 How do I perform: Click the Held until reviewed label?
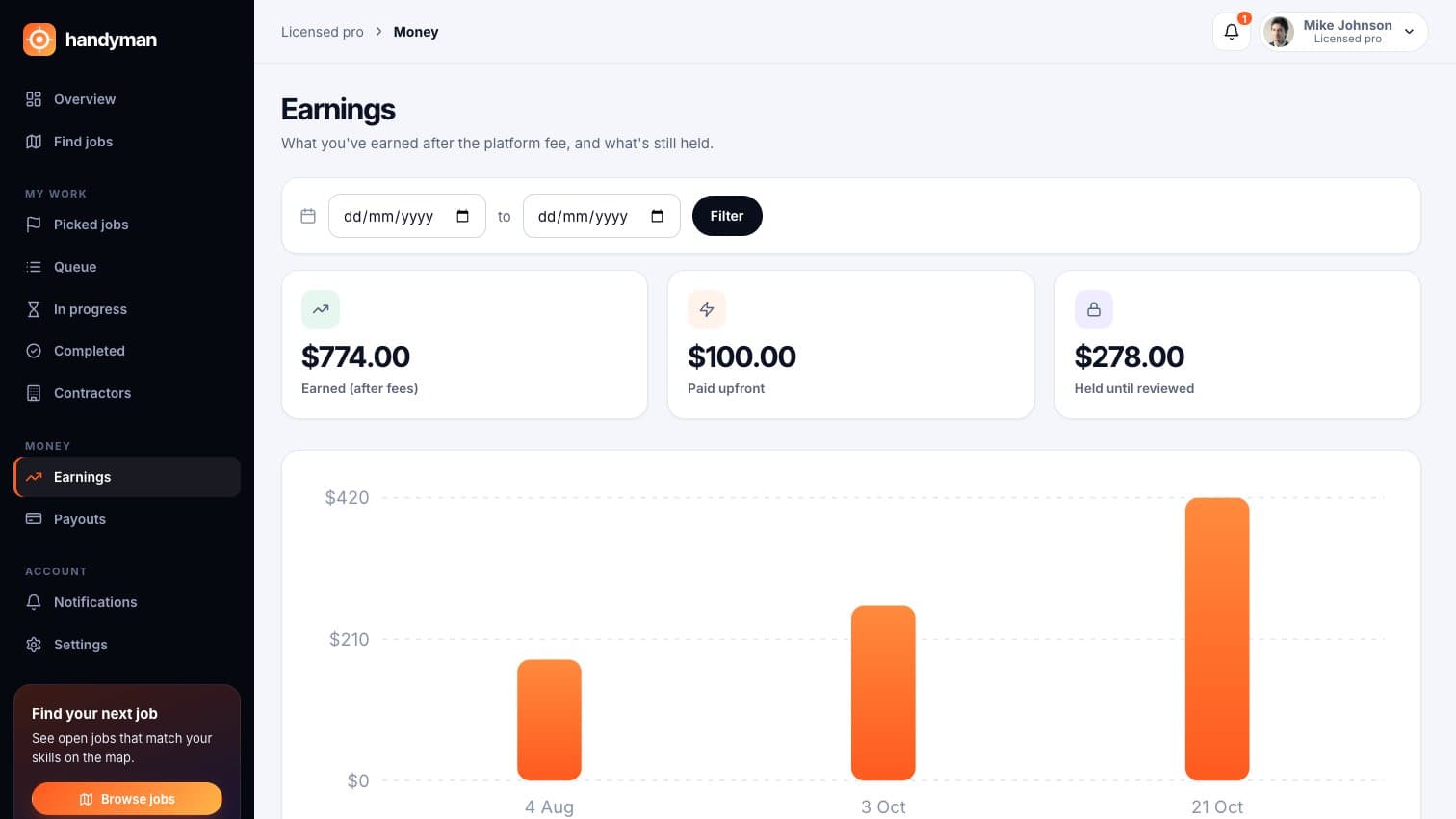pos(1134,388)
